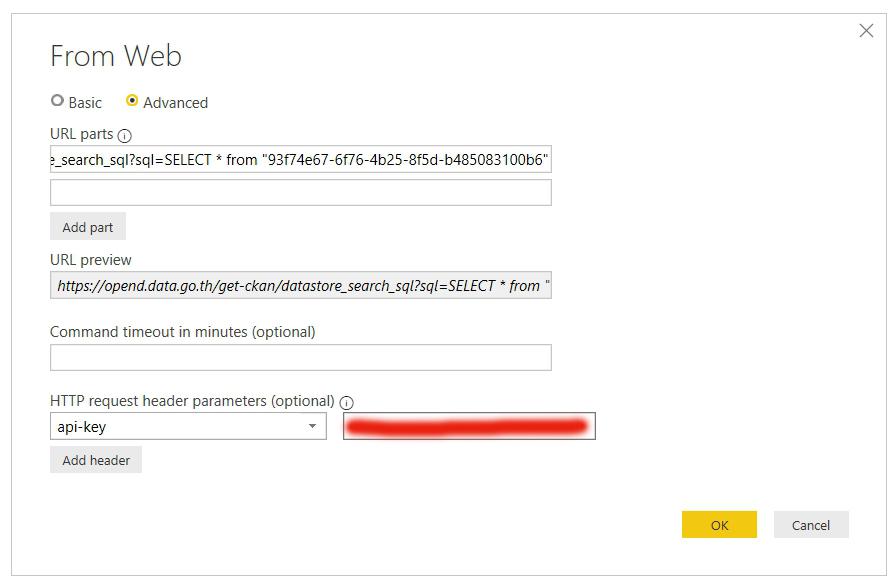Select the Basic radio button
Viewport: 896px width, 588px height.
click(x=58, y=102)
